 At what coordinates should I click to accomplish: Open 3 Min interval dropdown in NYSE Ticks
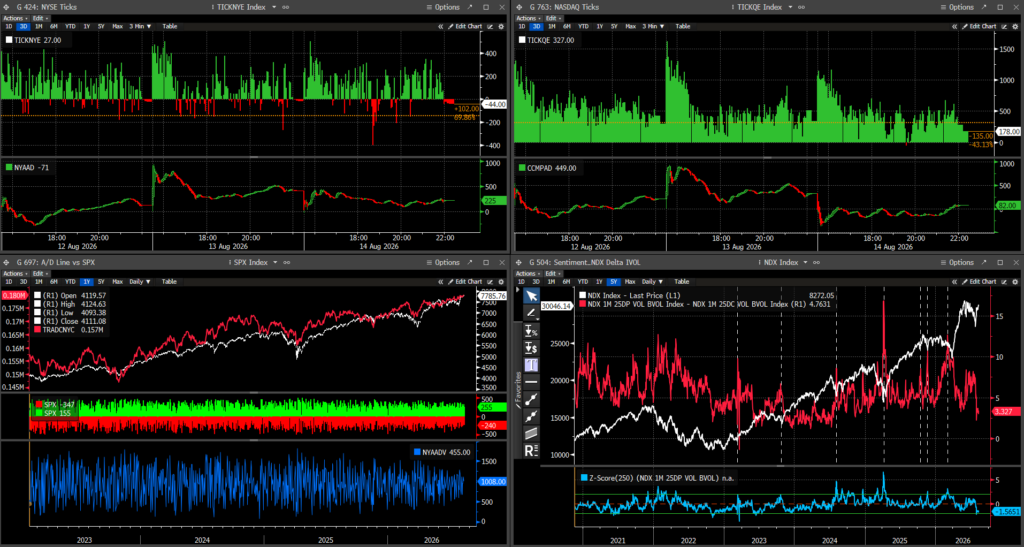click(x=140, y=27)
